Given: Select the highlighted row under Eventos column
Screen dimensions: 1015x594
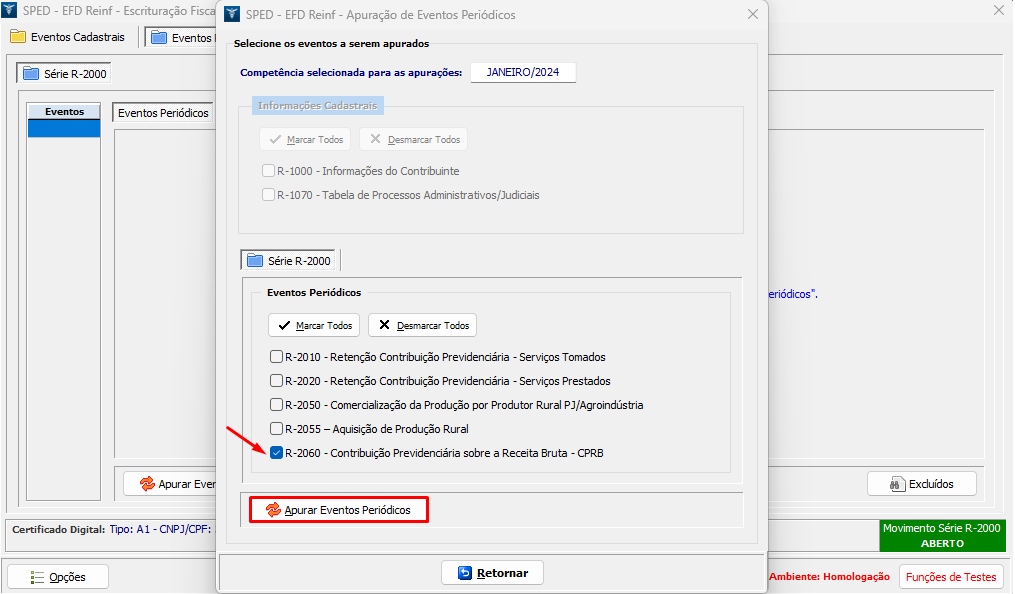Looking at the screenshot, I should 64,129.
